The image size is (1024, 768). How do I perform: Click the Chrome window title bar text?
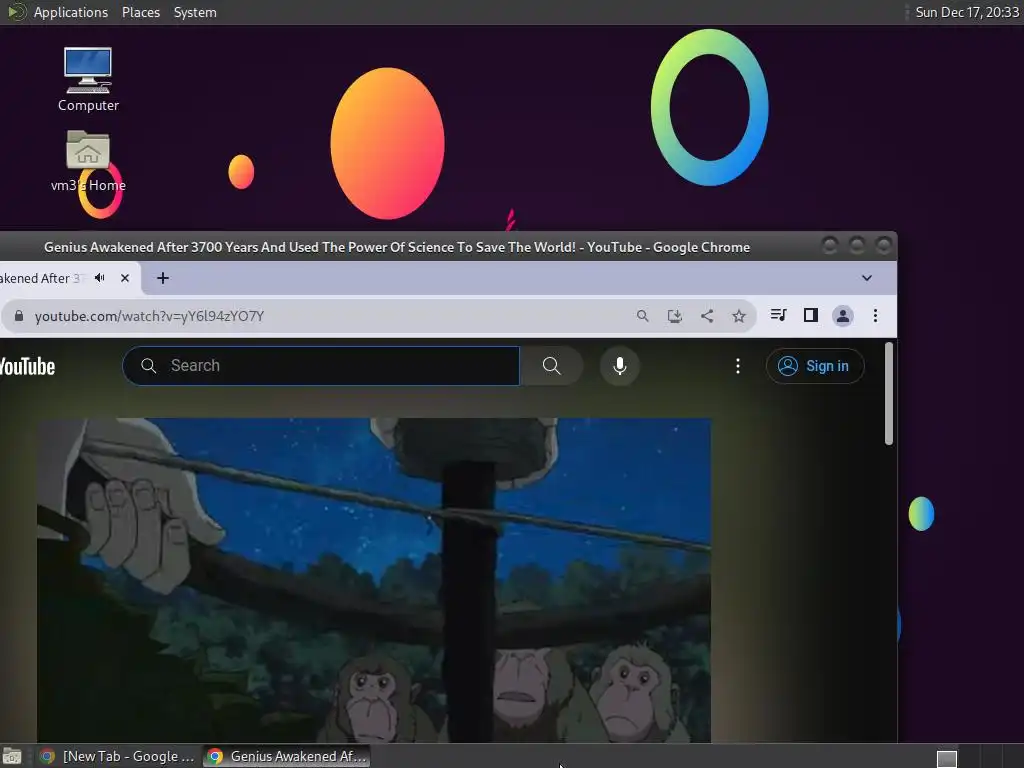(397, 248)
